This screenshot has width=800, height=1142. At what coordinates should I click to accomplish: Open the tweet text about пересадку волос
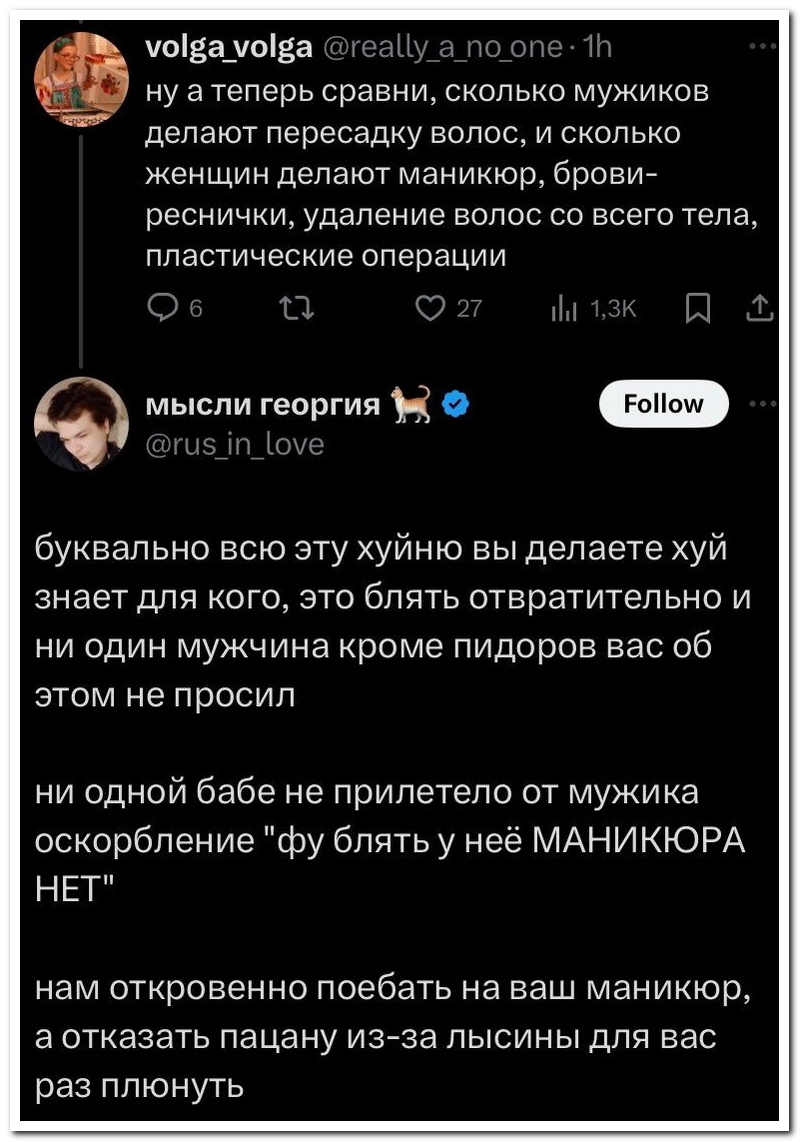coord(452,174)
